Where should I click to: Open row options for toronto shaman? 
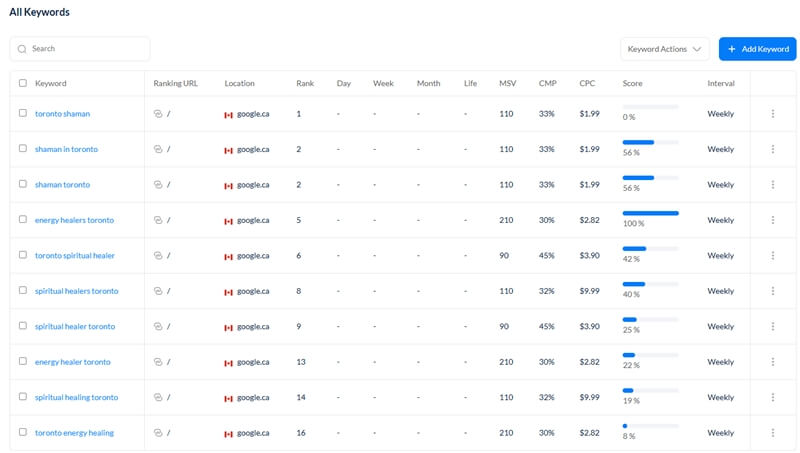[773, 114]
